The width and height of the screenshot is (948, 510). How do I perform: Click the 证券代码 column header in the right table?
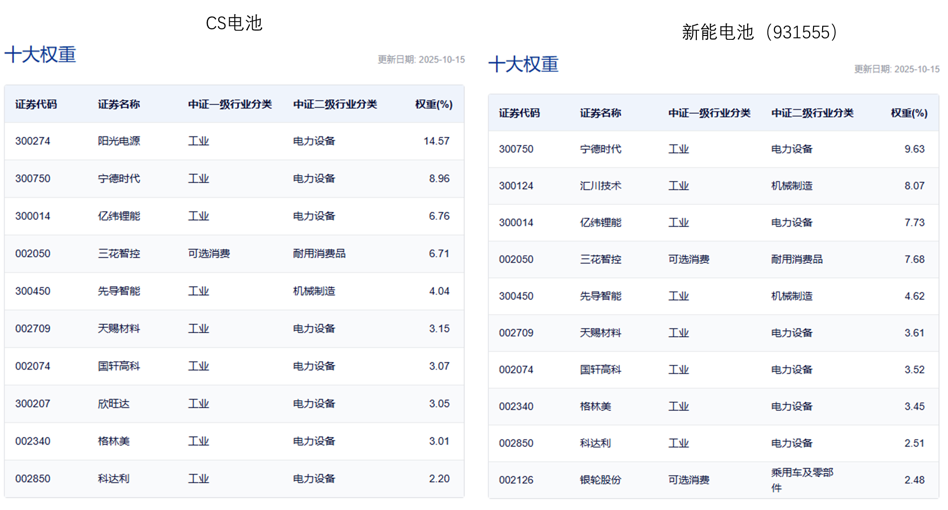[x=519, y=113]
